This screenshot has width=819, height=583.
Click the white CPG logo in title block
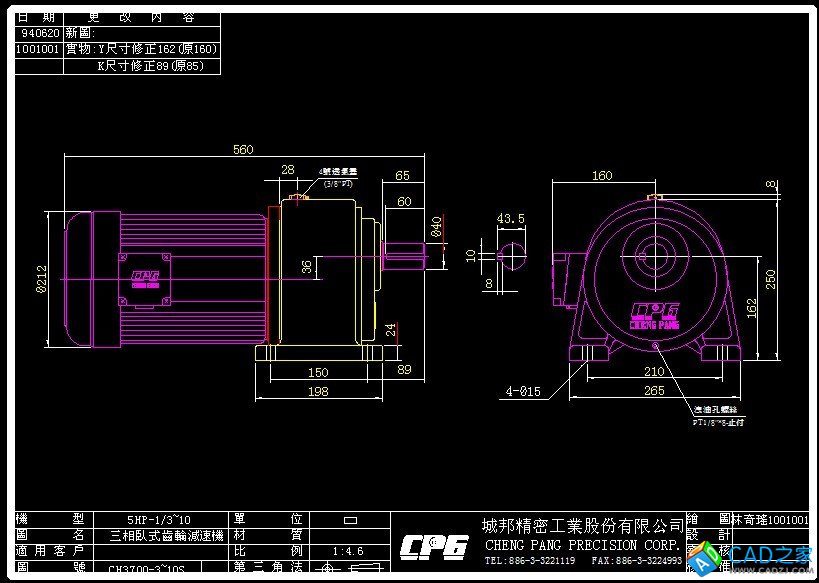tap(434, 546)
